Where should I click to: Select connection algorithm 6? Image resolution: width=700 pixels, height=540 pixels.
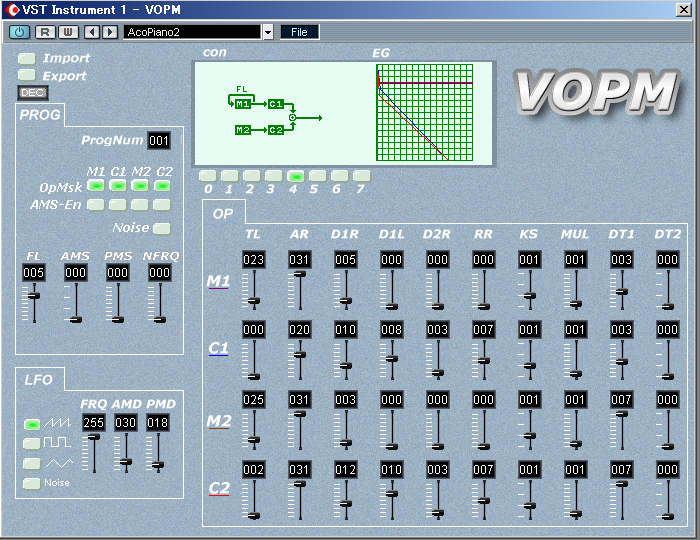coord(340,176)
